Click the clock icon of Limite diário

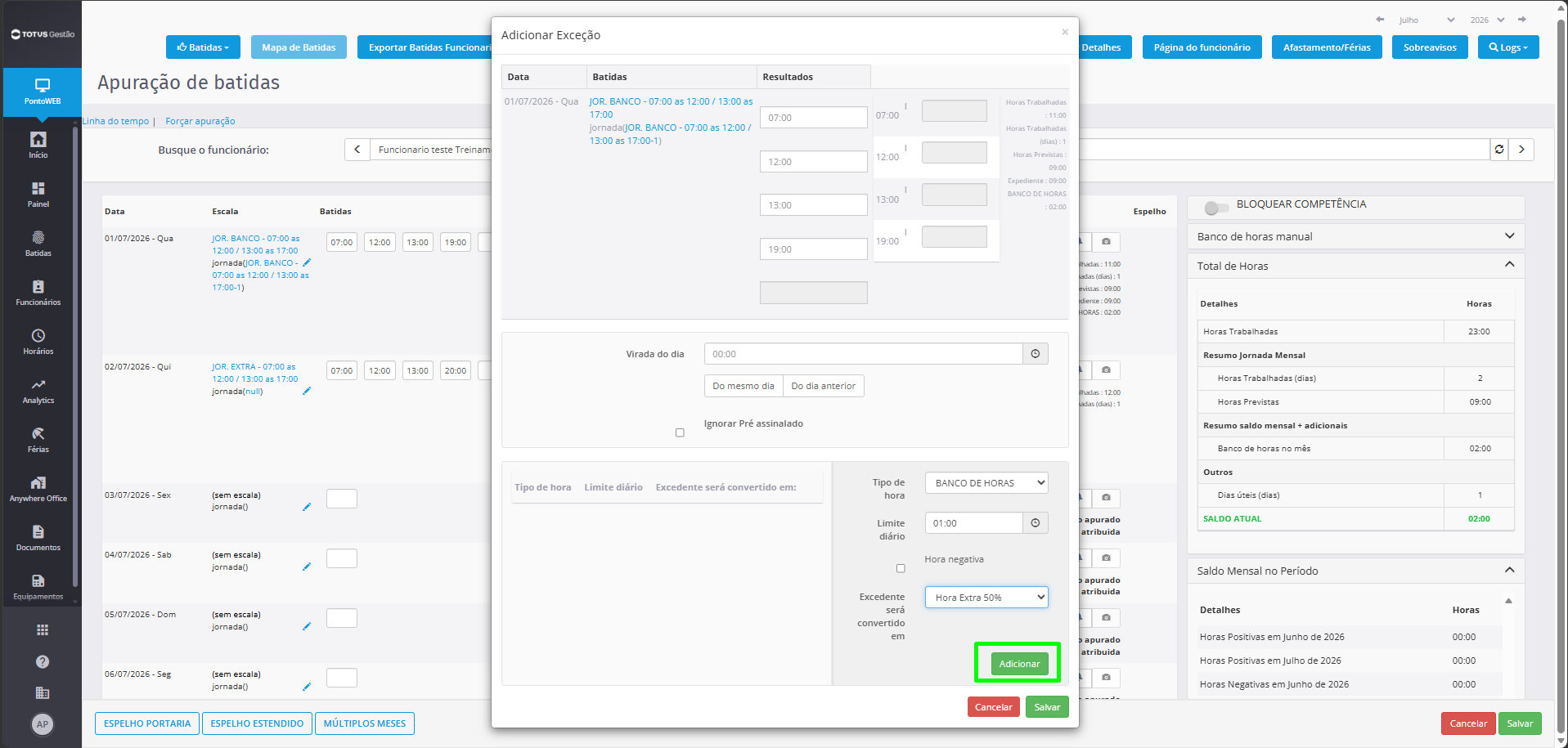click(1036, 523)
